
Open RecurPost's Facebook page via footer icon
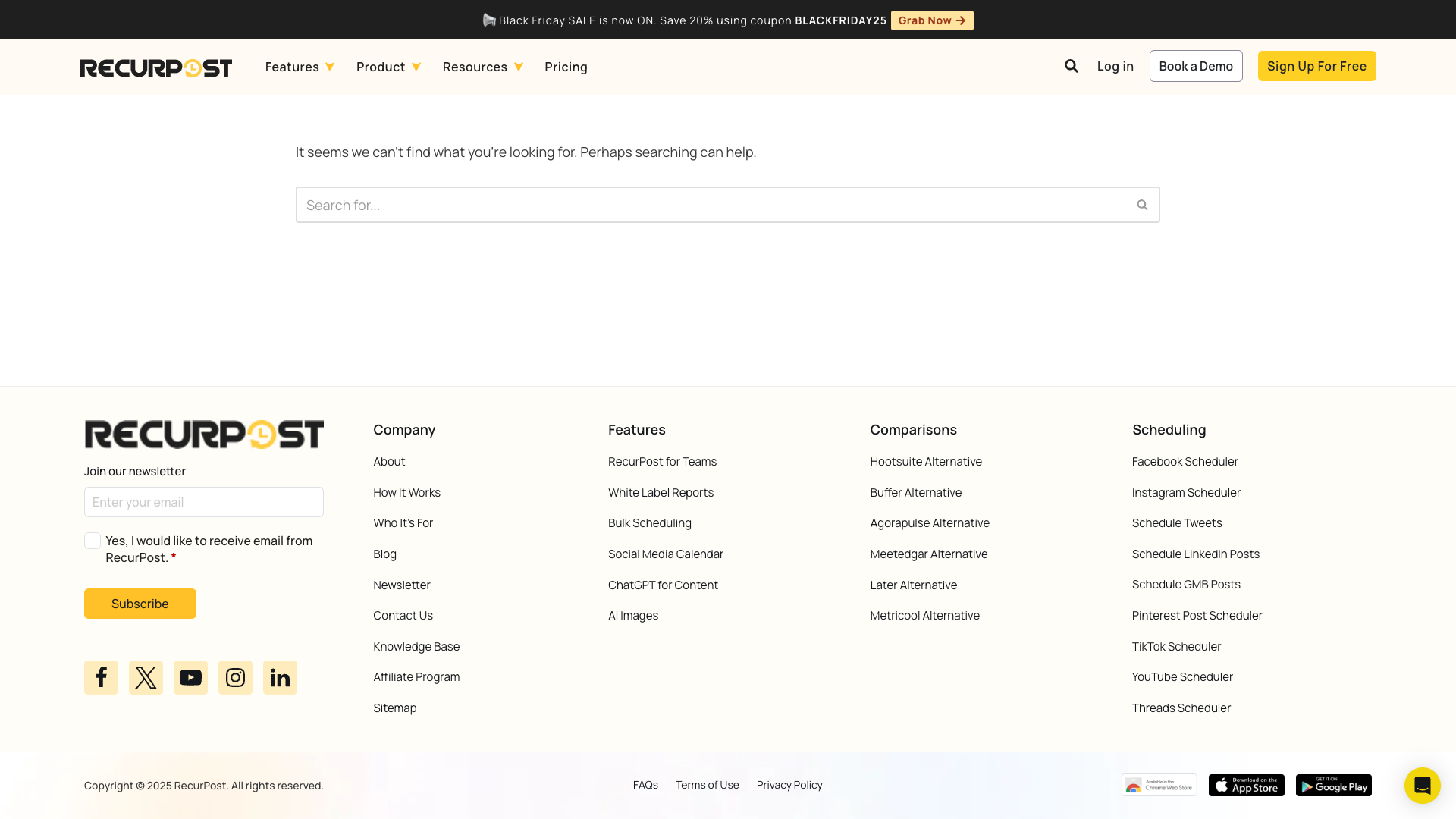point(101,677)
